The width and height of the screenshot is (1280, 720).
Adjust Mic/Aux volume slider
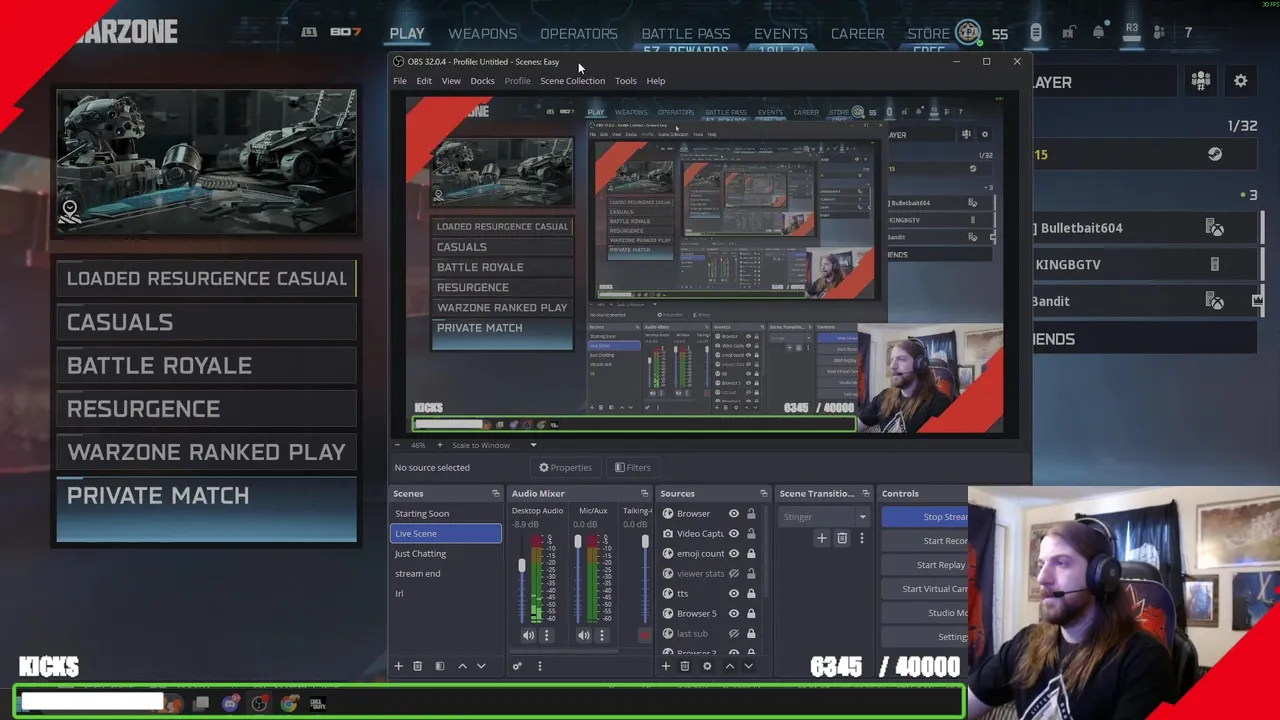tap(577, 543)
